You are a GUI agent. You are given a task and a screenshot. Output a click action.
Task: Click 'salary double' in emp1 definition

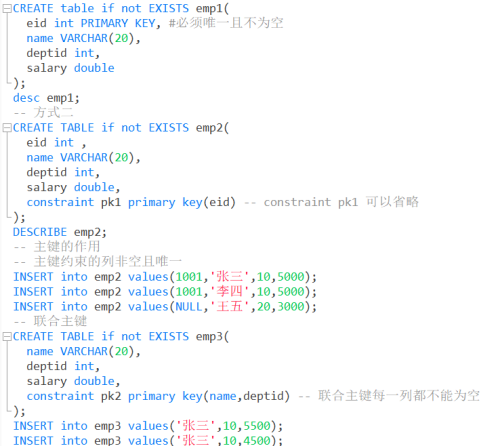pyautogui.click(x=71, y=68)
